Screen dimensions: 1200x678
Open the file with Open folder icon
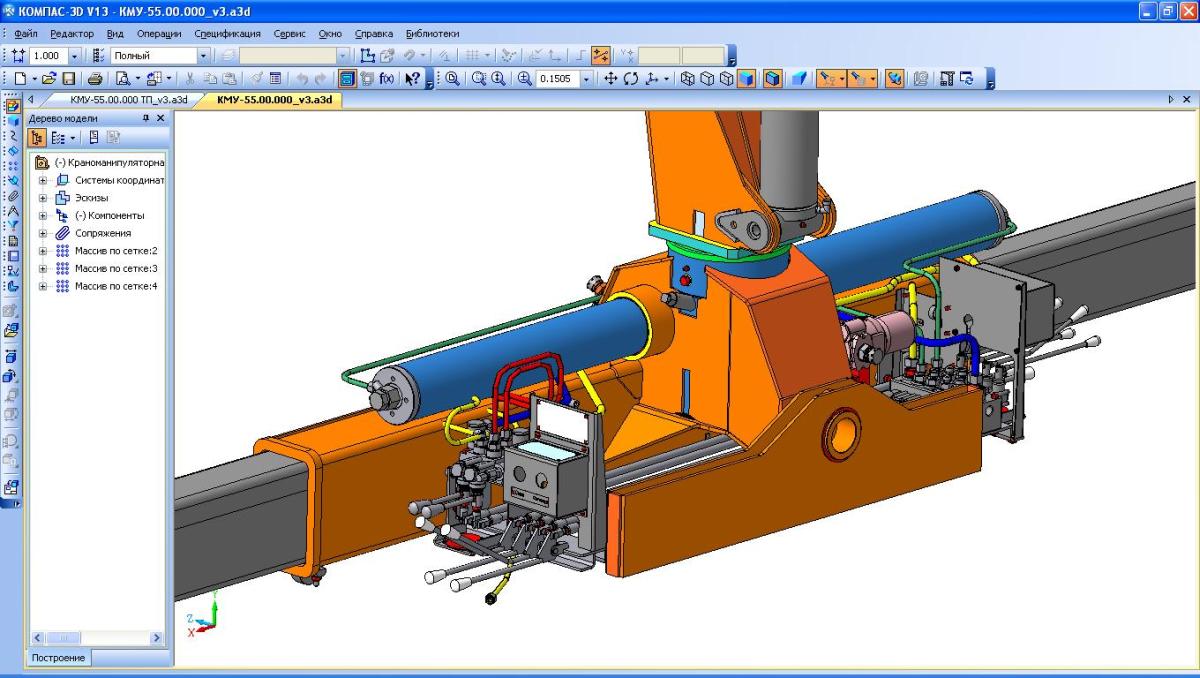(x=50, y=79)
